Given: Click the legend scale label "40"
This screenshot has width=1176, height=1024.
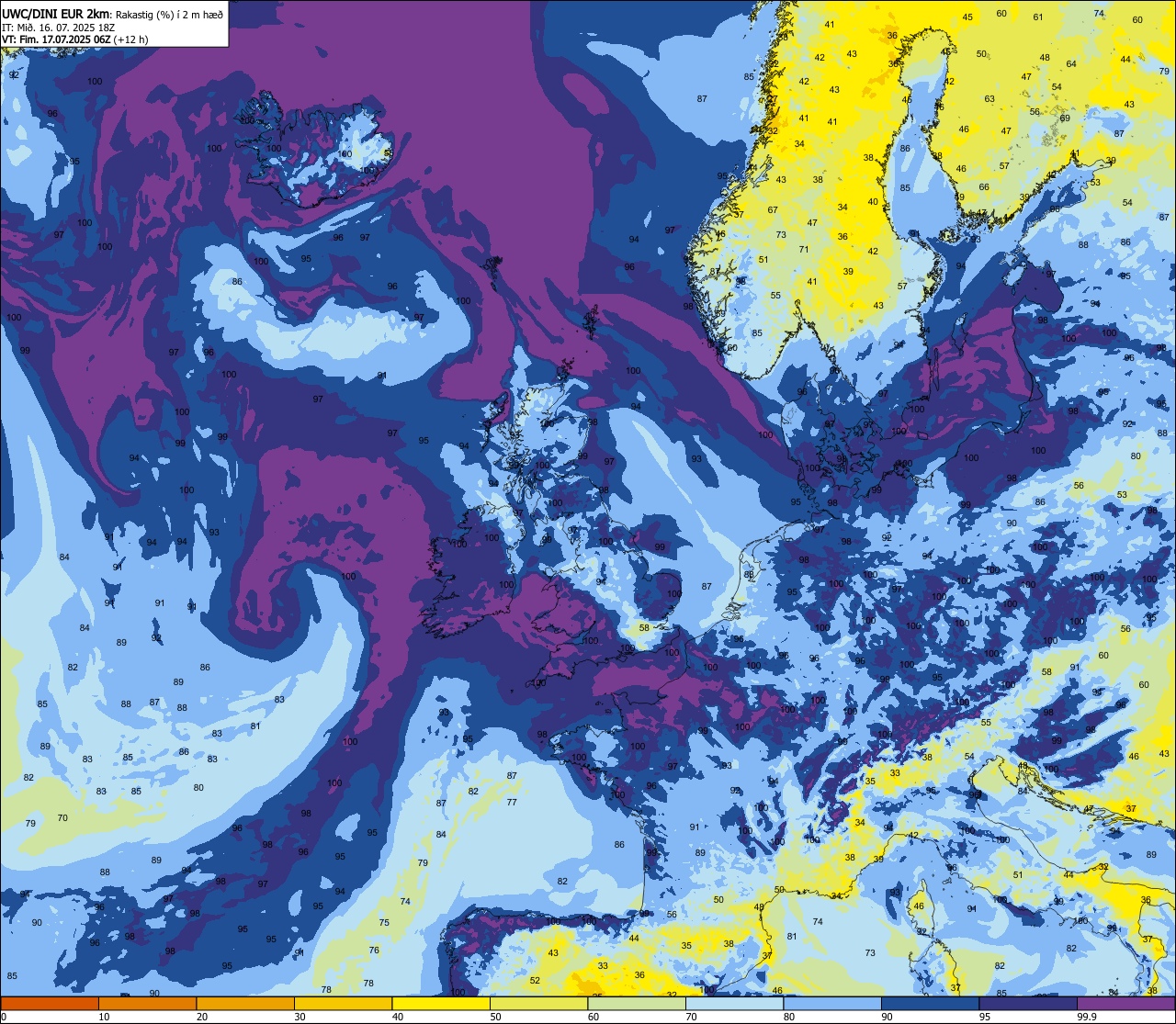Looking at the screenshot, I should click(x=397, y=1017).
